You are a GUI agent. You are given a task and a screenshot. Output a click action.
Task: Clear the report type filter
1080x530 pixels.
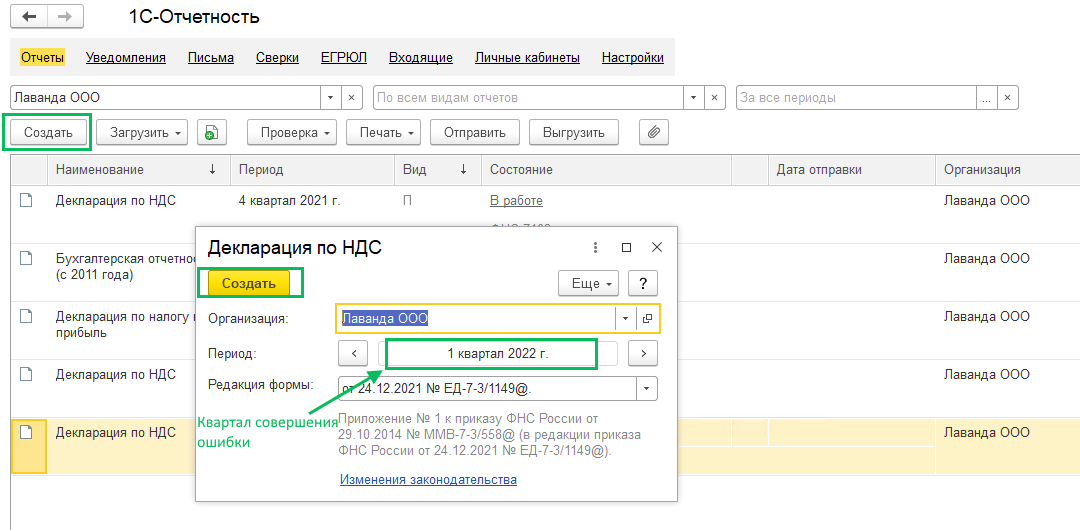[714, 98]
